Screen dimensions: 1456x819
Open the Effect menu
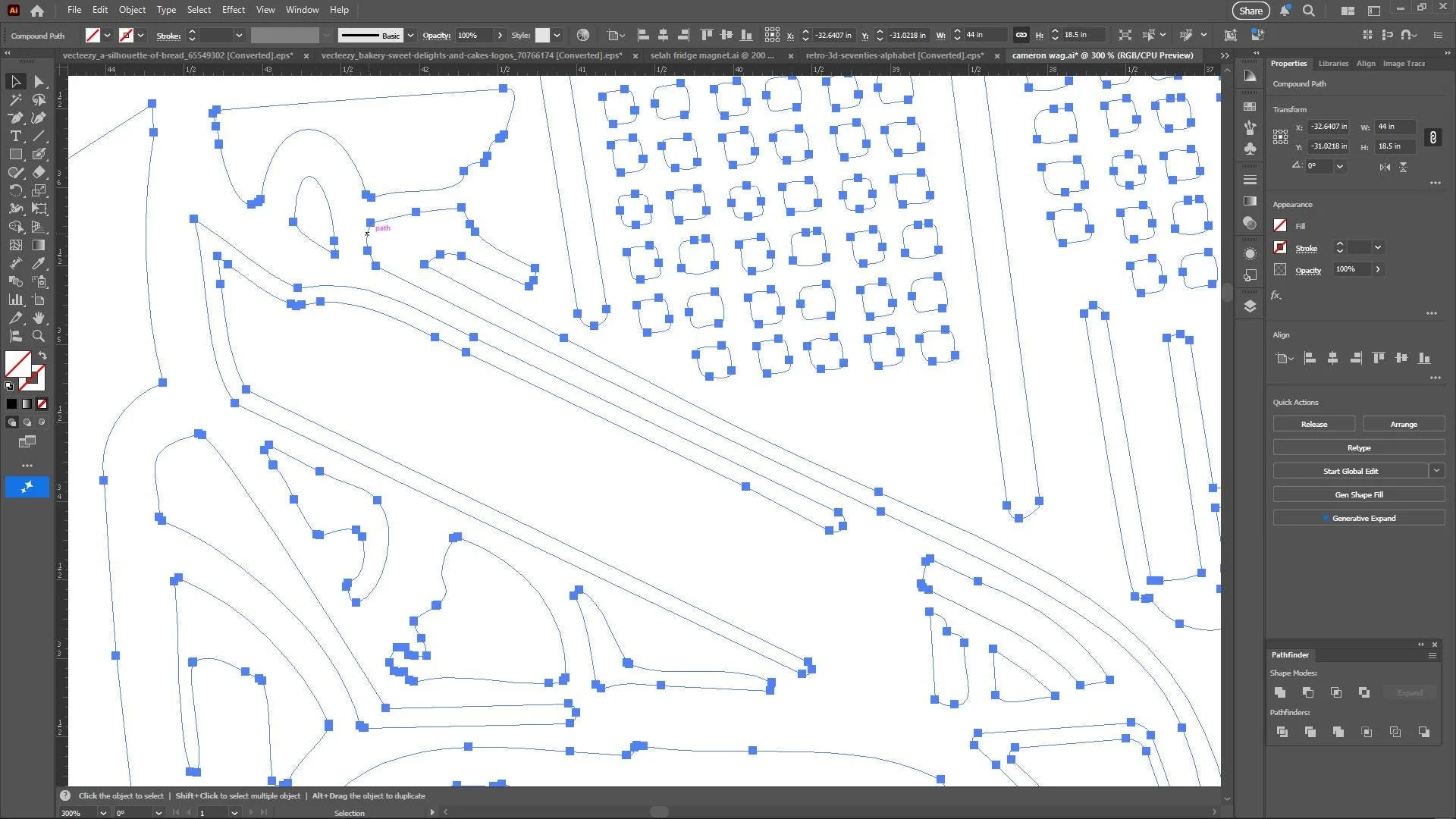point(233,10)
